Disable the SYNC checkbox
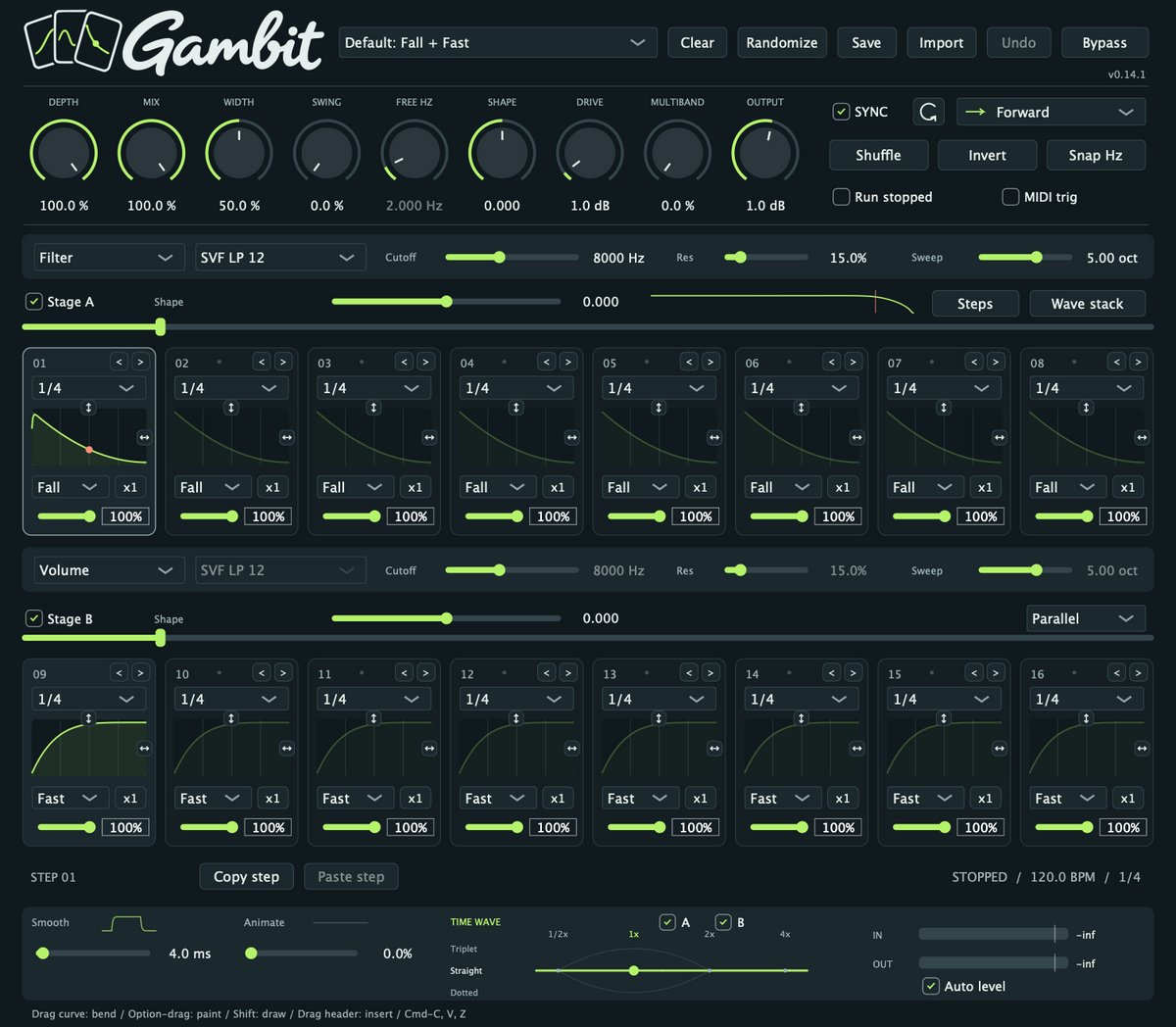The height and width of the screenshot is (1027, 1176). tap(841, 112)
